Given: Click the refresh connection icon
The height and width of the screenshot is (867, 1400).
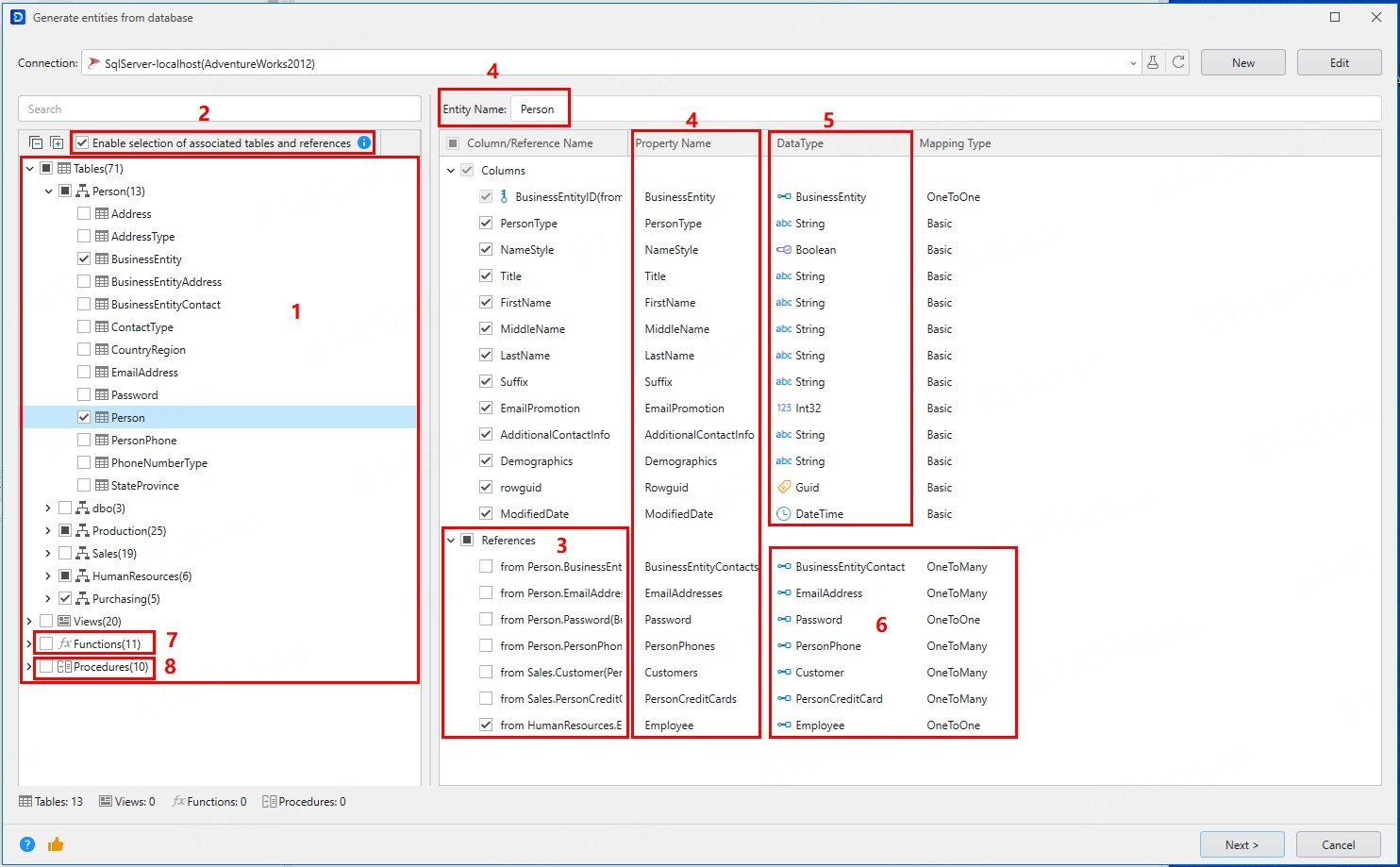Looking at the screenshot, I should [1178, 63].
